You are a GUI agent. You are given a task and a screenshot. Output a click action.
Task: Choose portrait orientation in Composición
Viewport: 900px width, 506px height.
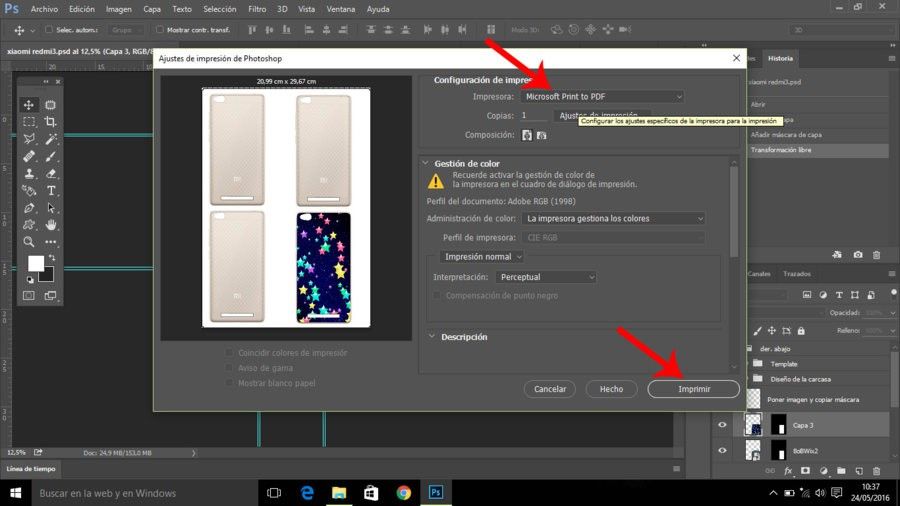coord(527,135)
